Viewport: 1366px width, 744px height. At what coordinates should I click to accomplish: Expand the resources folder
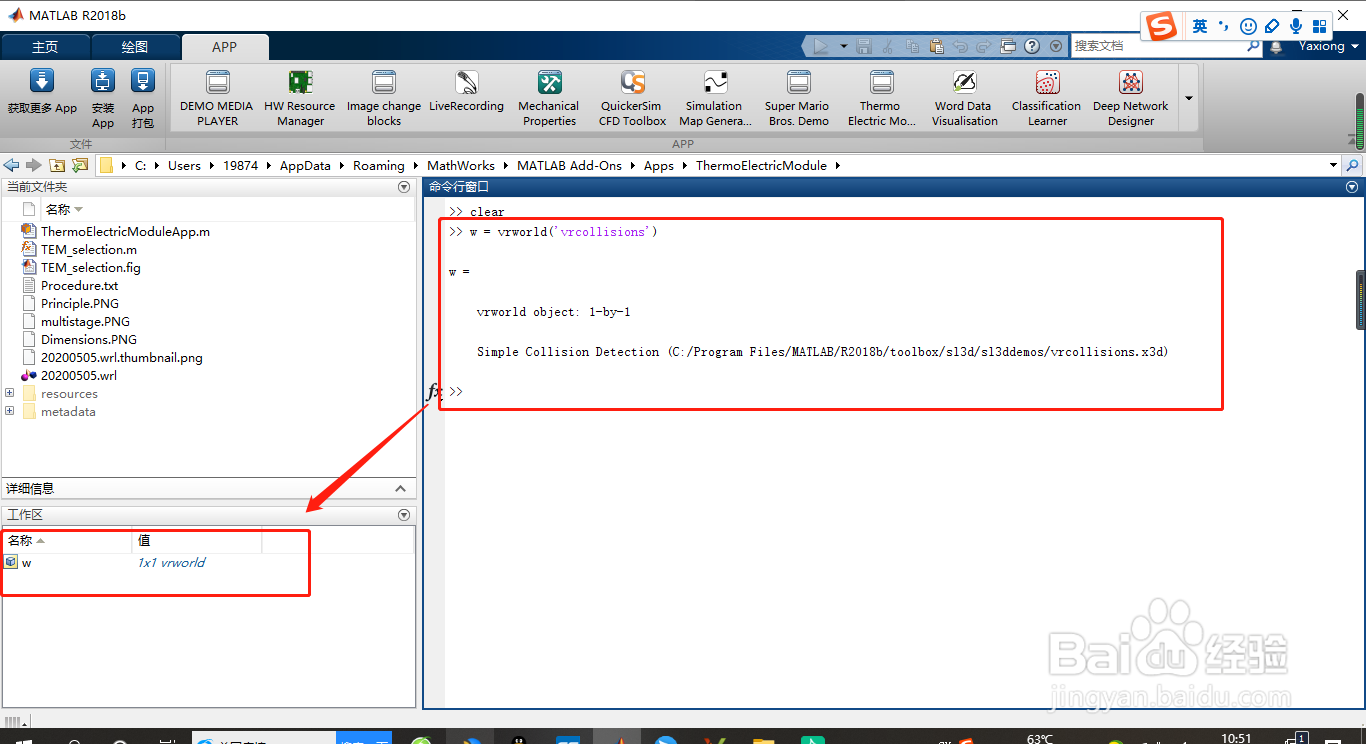[10, 393]
